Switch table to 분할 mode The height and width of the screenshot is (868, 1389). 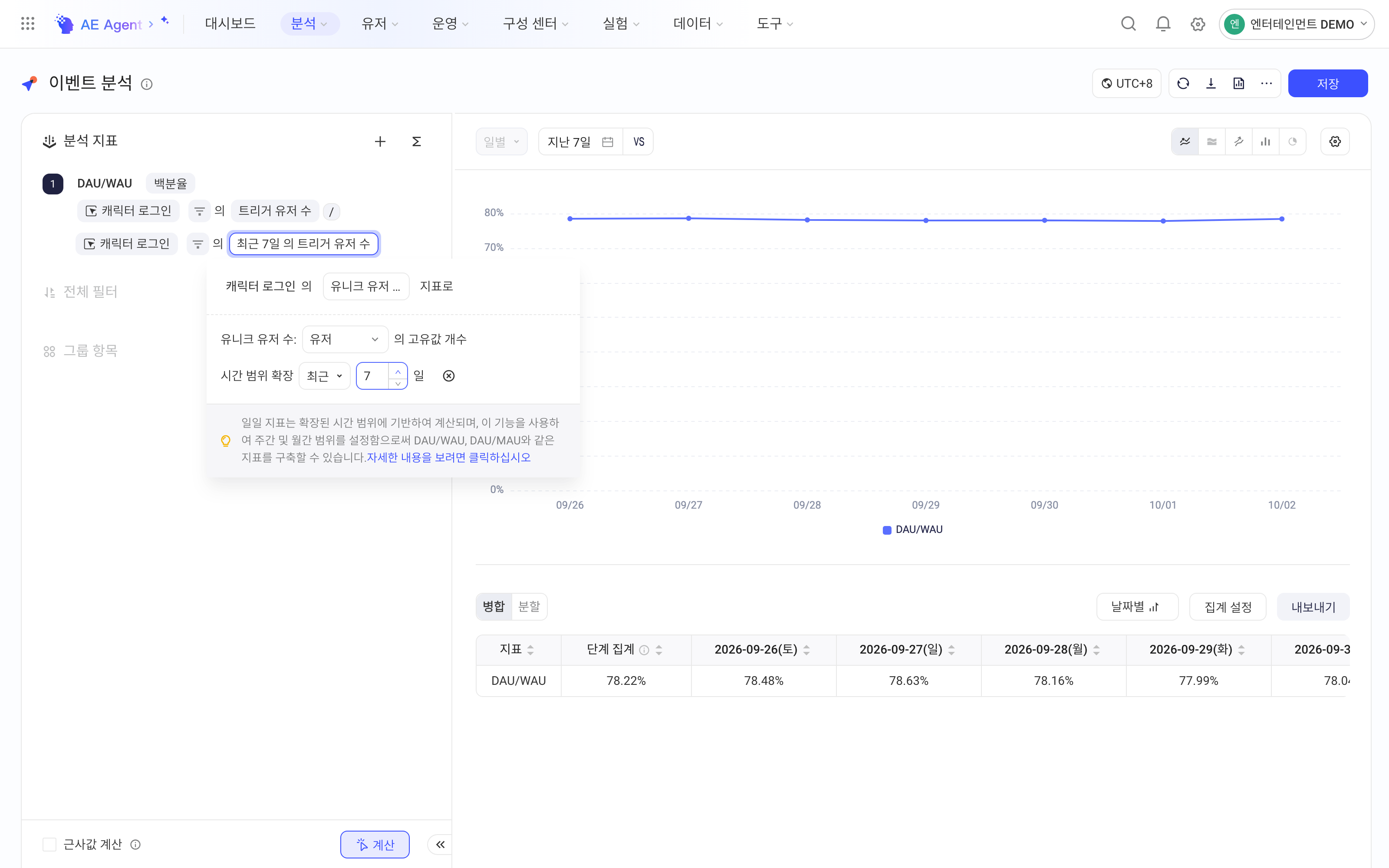click(x=529, y=607)
